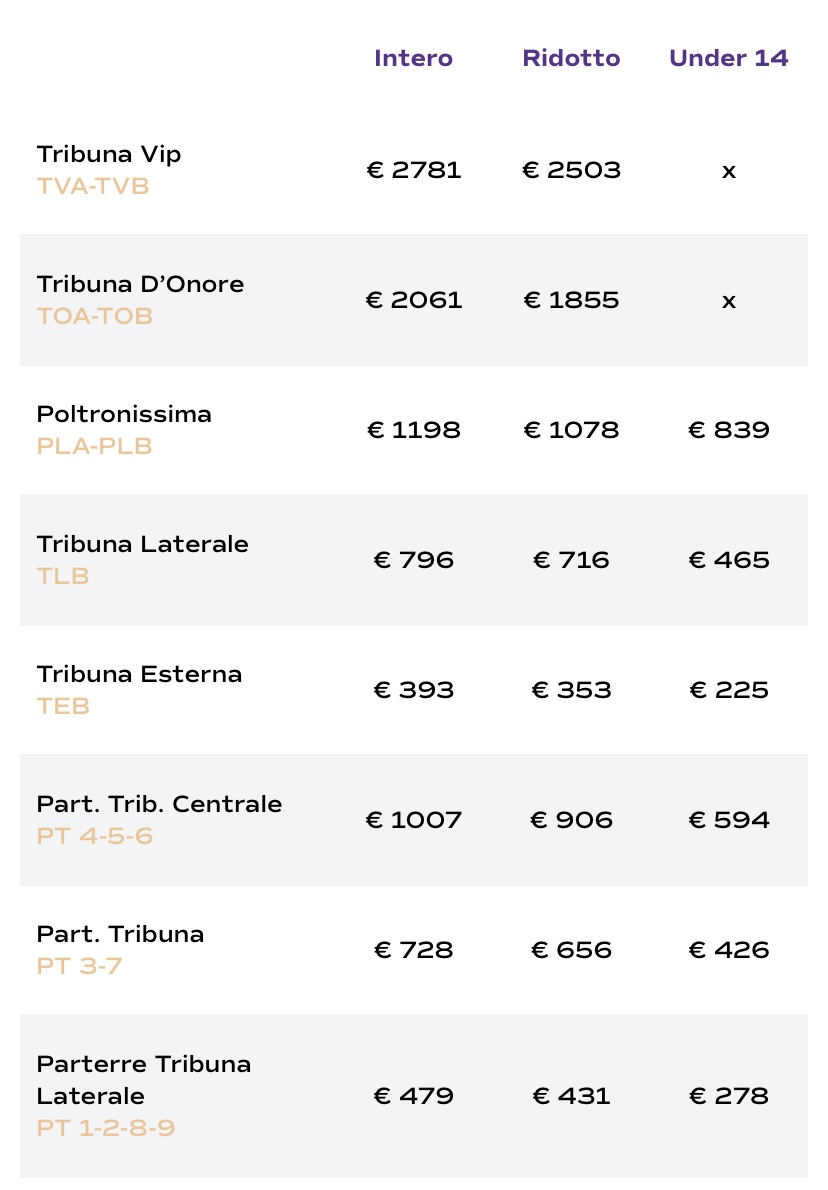Select Tribuna Laterale Intero price € 796

414,560
